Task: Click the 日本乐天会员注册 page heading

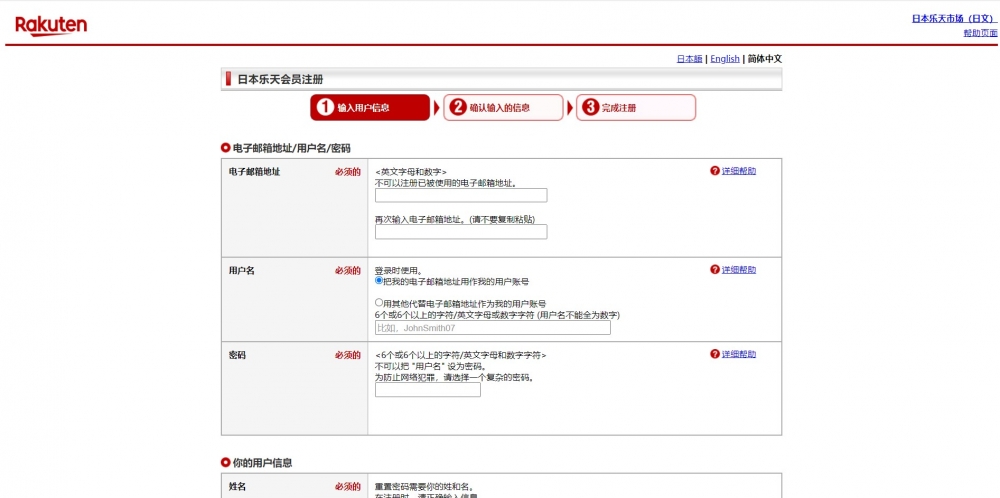Action: click(280, 80)
